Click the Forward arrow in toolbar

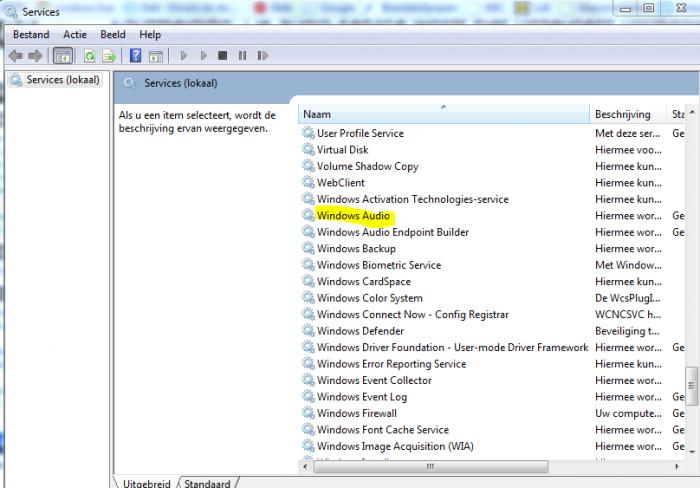(35, 56)
